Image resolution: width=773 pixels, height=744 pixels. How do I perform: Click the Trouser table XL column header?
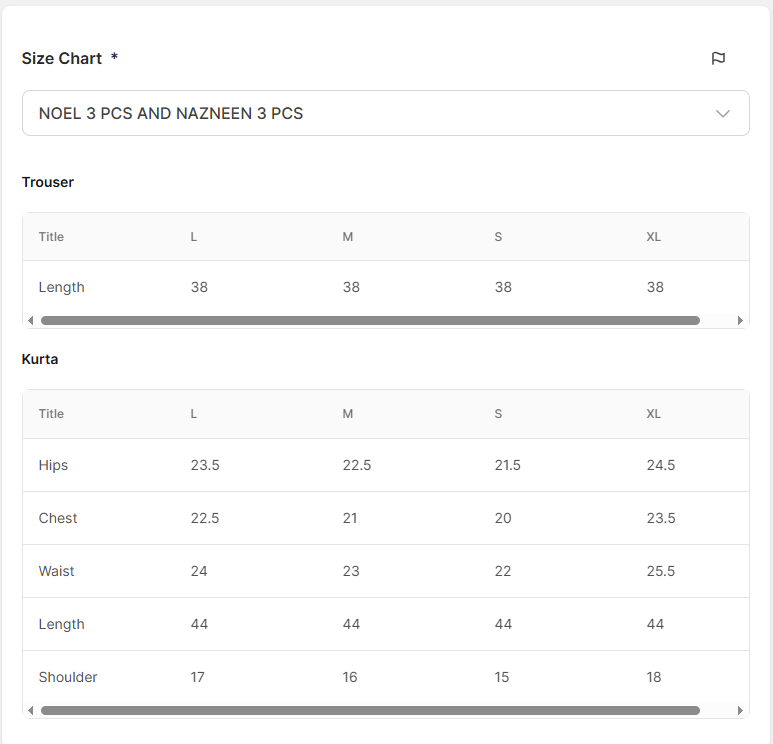(653, 237)
